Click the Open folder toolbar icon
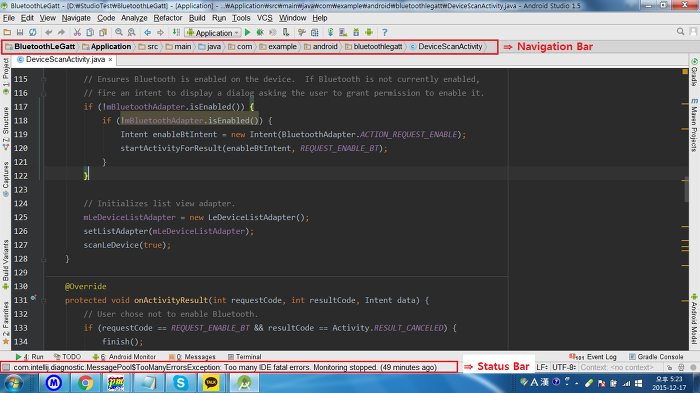 [7, 32]
